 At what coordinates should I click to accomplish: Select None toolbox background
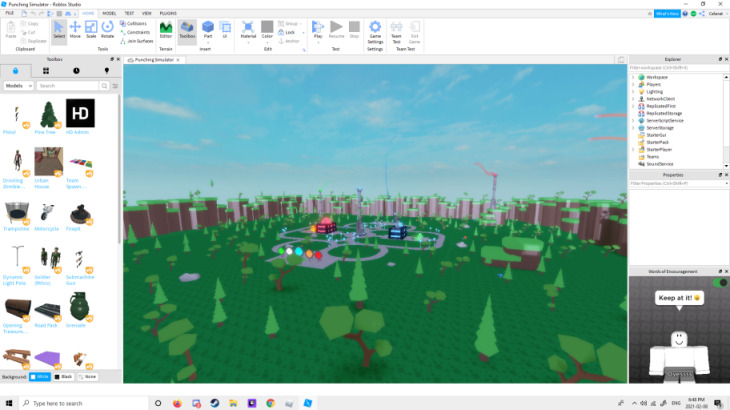pyautogui.click(x=87, y=376)
